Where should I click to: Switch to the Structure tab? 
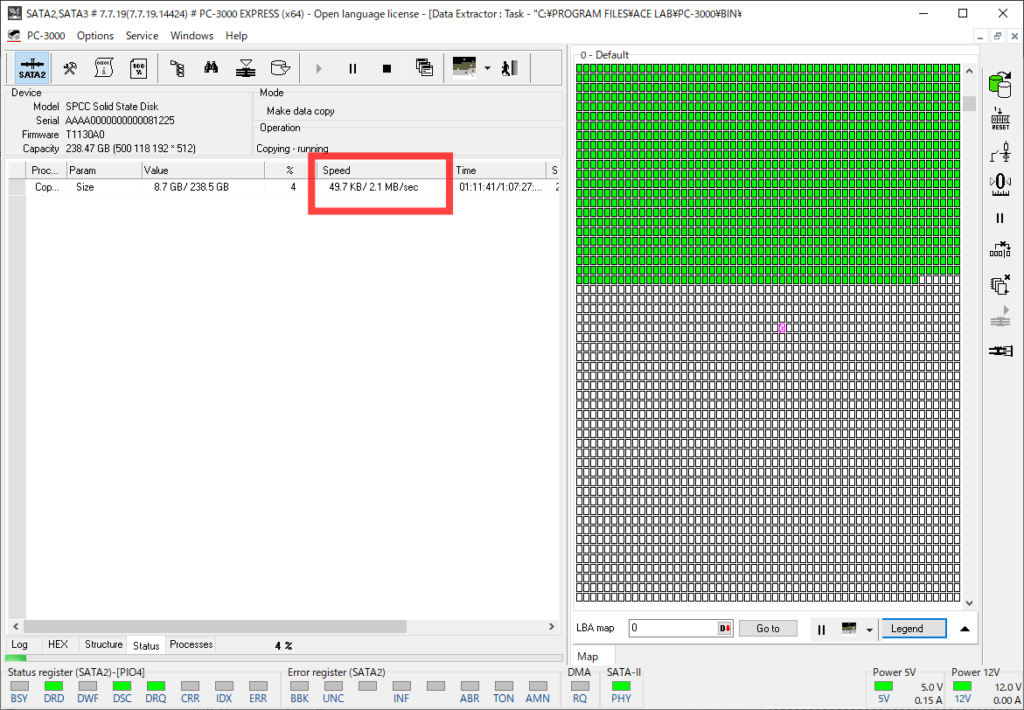click(x=103, y=644)
